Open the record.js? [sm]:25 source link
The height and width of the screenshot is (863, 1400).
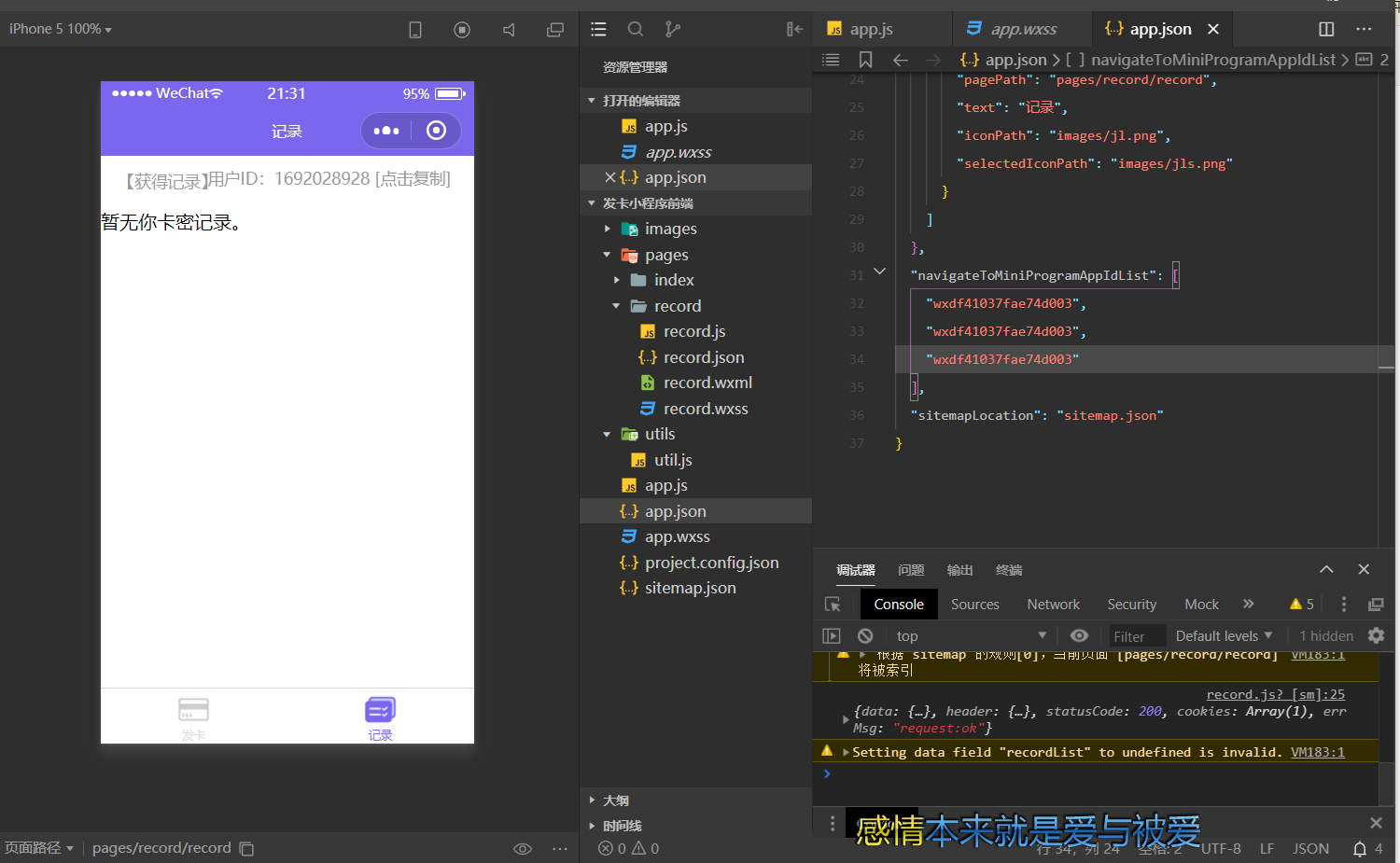1275,694
